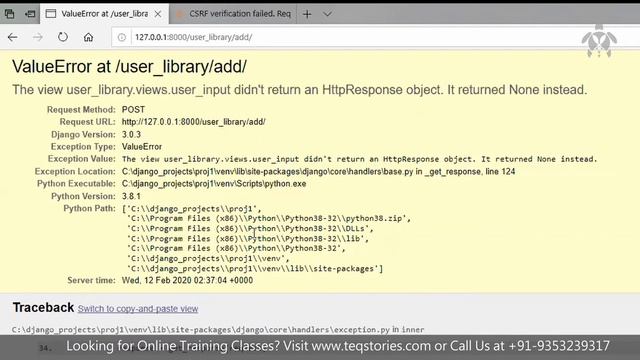The width and height of the screenshot is (640, 360).
Task: Click the Traceback heading
Action: point(43,307)
